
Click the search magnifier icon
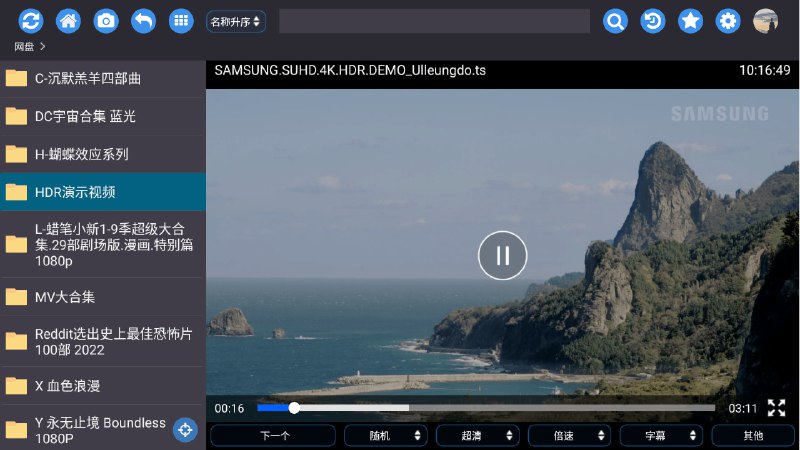pyautogui.click(x=615, y=21)
